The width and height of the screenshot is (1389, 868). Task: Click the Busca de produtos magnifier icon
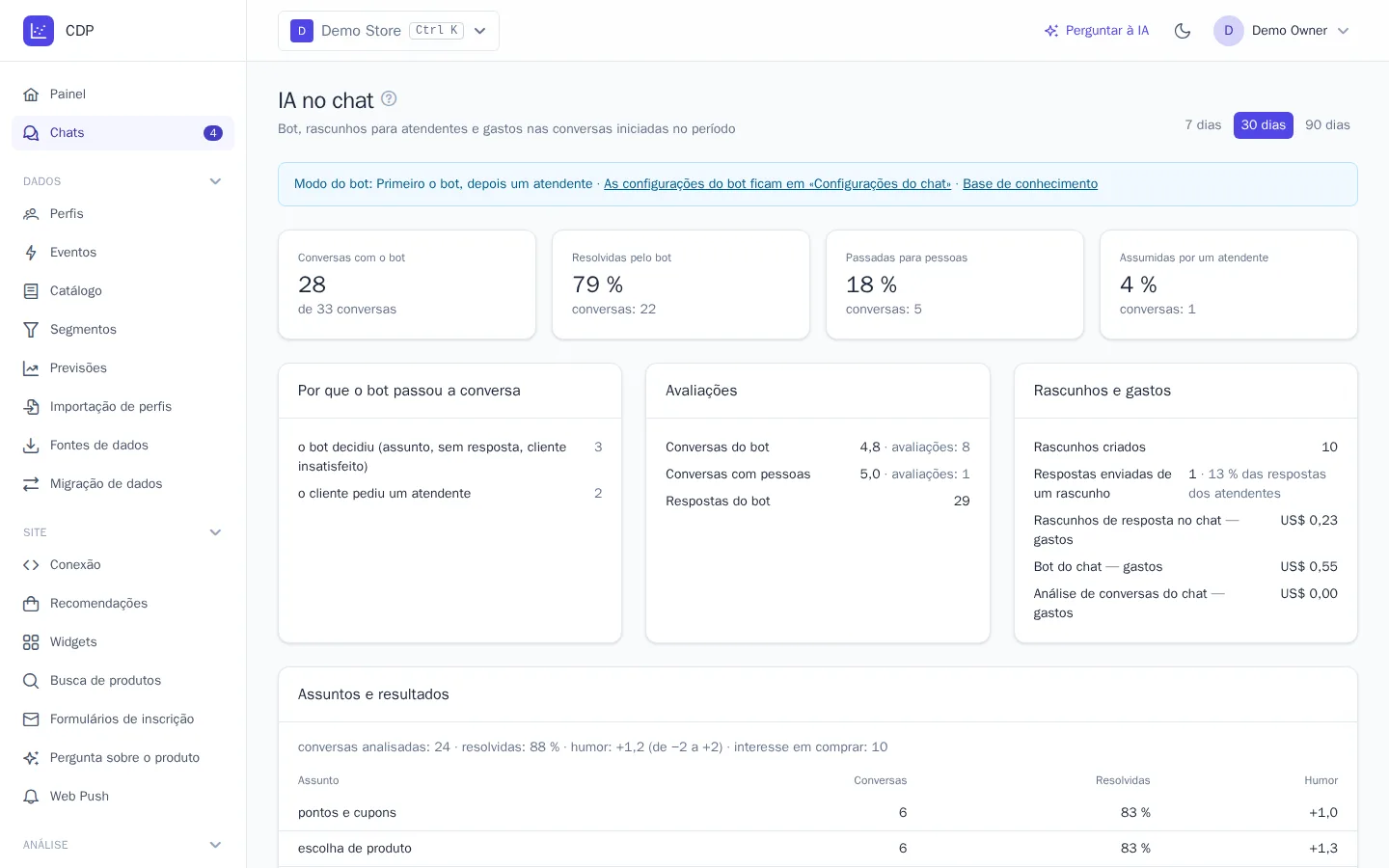(31, 681)
